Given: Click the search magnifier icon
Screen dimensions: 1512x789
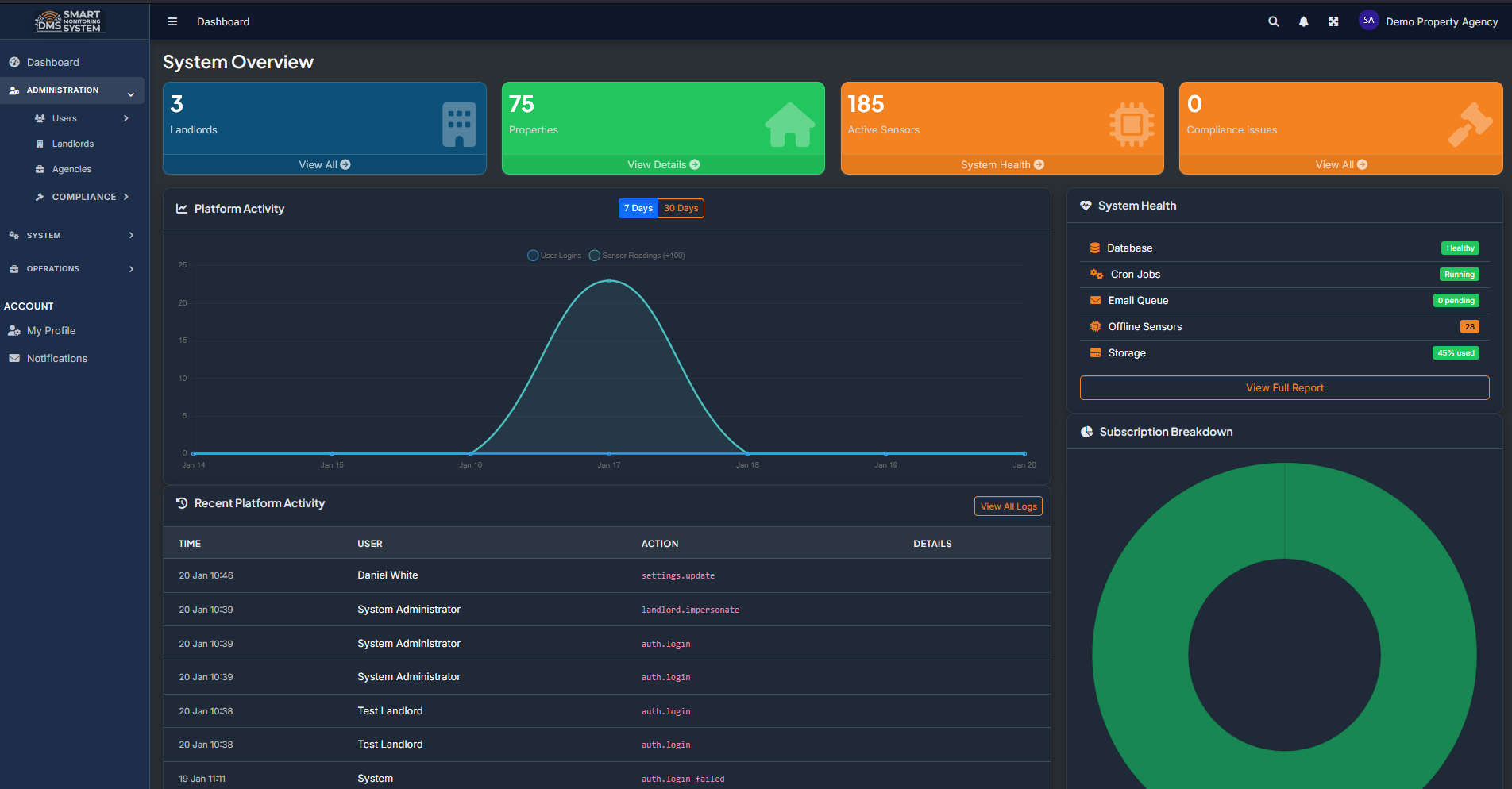Looking at the screenshot, I should (1273, 22).
